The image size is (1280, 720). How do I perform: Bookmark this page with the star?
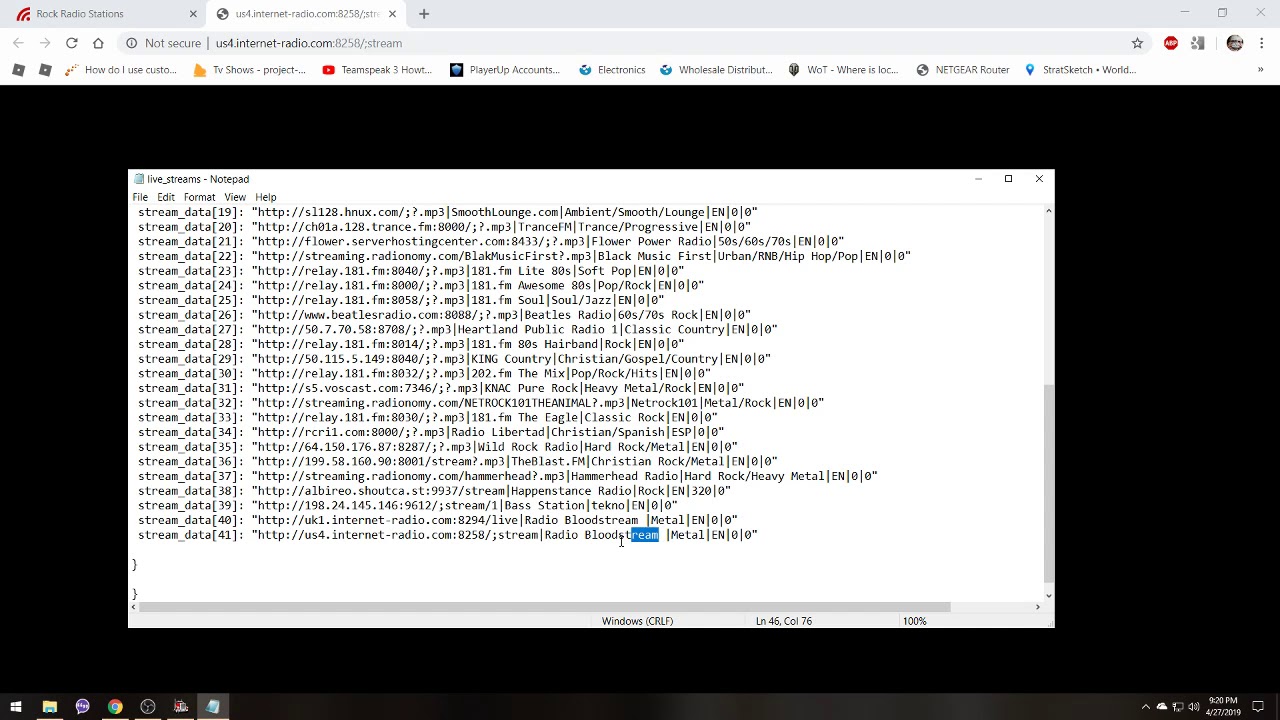[x=1137, y=43]
